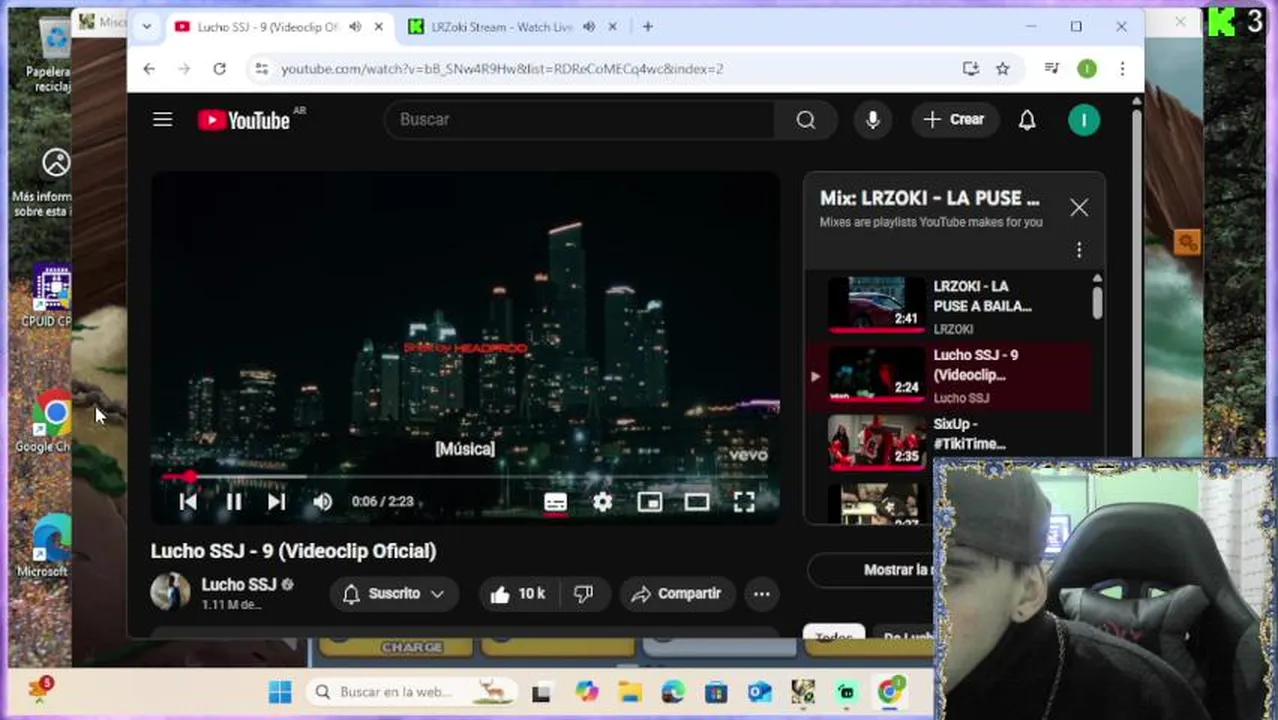Open Task View on the taskbar
Screen dimensions: 1278x720
coord(541,692)
